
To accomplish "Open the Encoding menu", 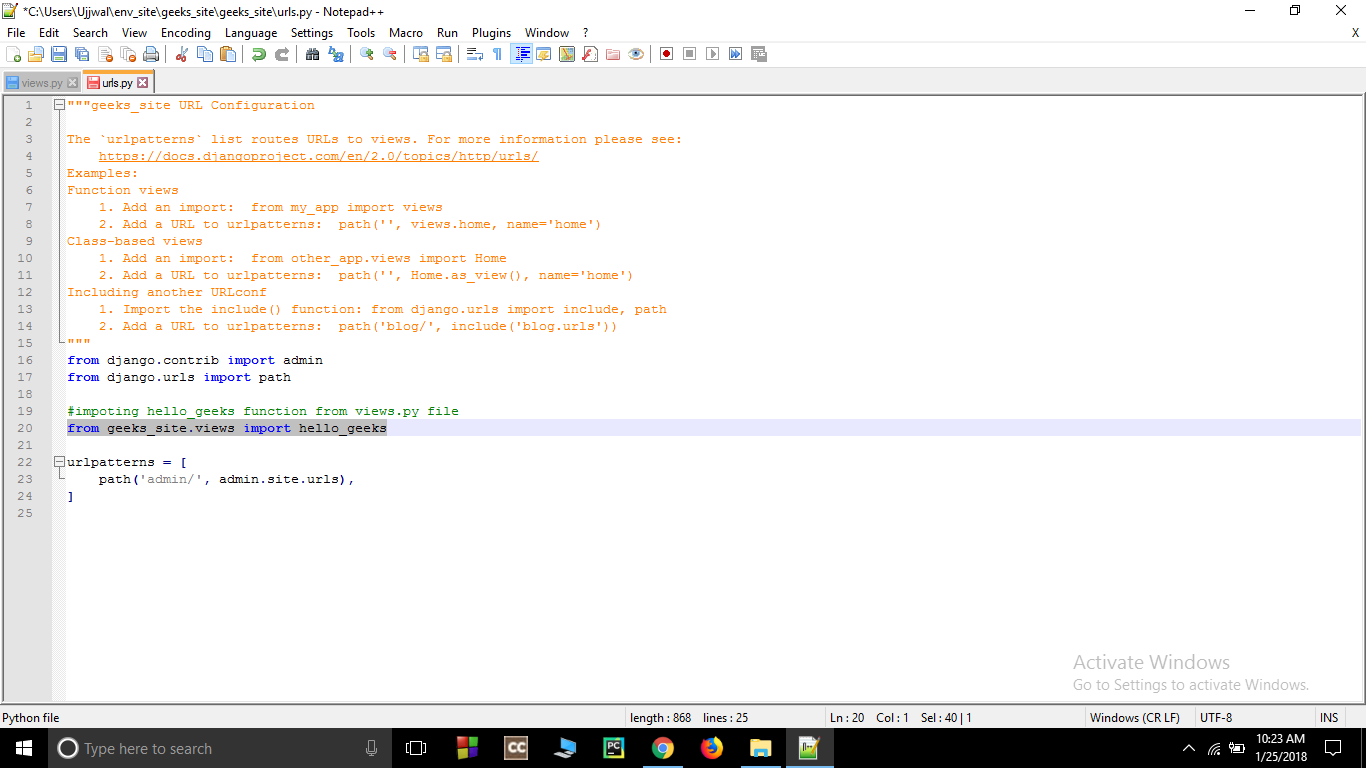I will [x=186, y=33].
